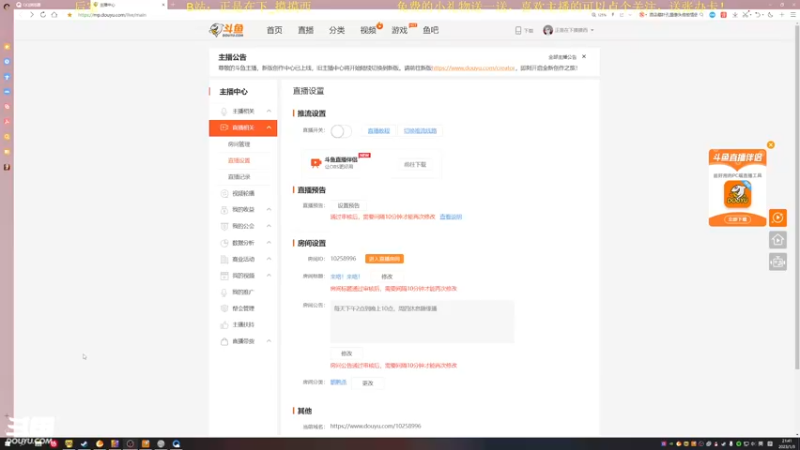
Task: Click the 直播带货 shopping bag icon
Action: [224, 341]
